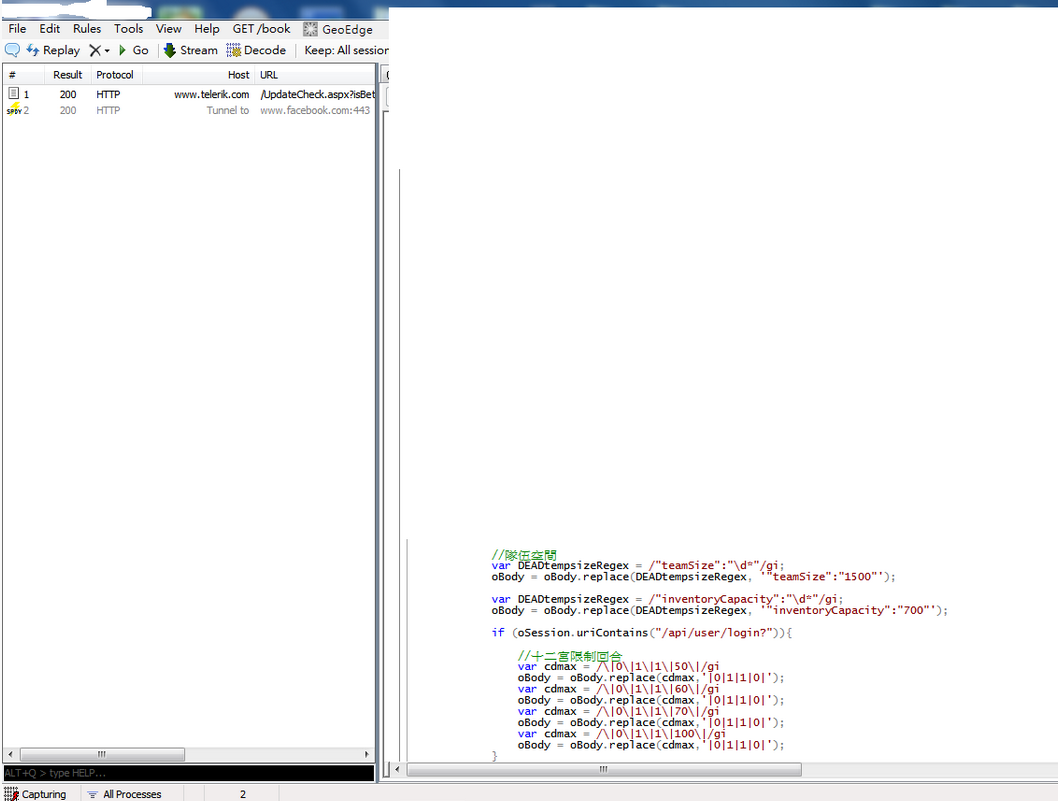Click the session list horizontal scrollbar
The image size is (1058, 801).
[x=100, y=754]
